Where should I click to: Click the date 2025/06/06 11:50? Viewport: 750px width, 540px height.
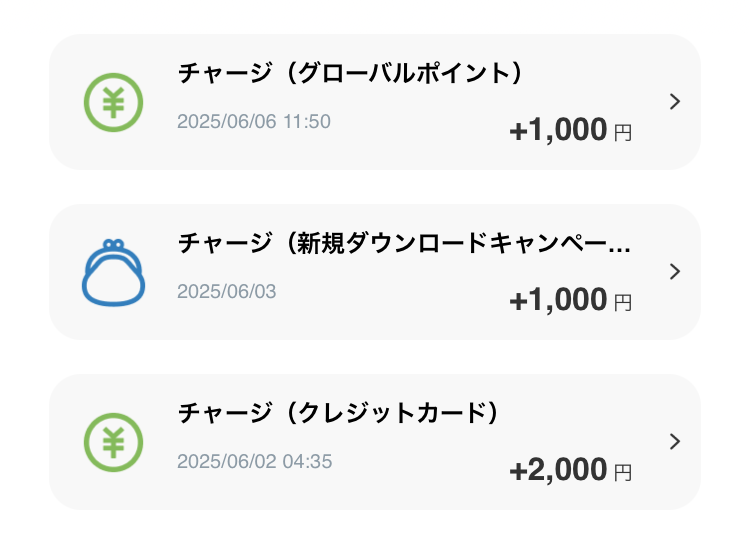click(x=254, y=121)
